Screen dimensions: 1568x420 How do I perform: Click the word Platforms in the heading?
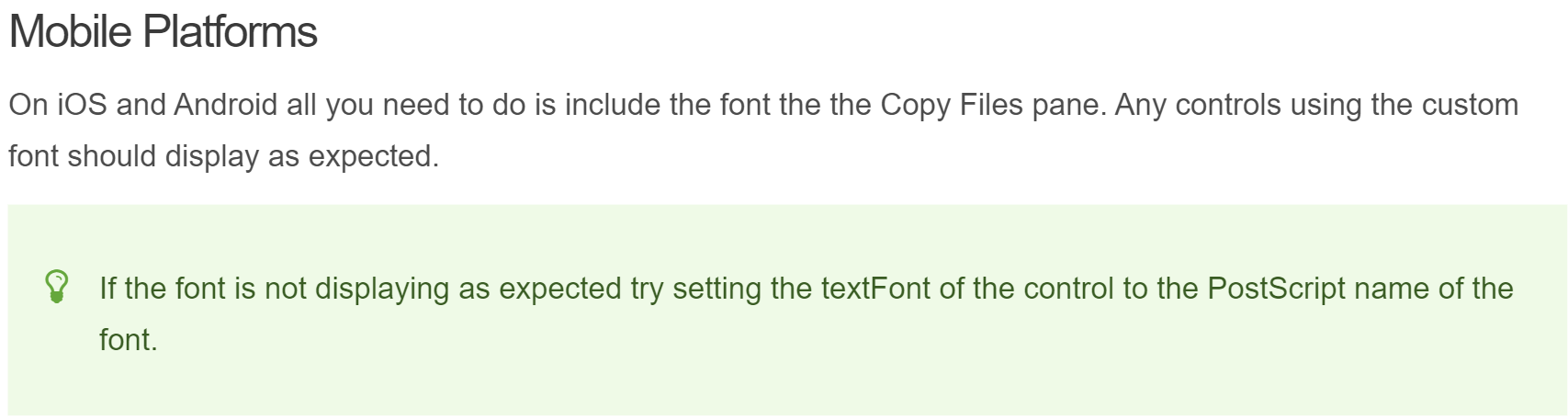[x=230, y=32]
